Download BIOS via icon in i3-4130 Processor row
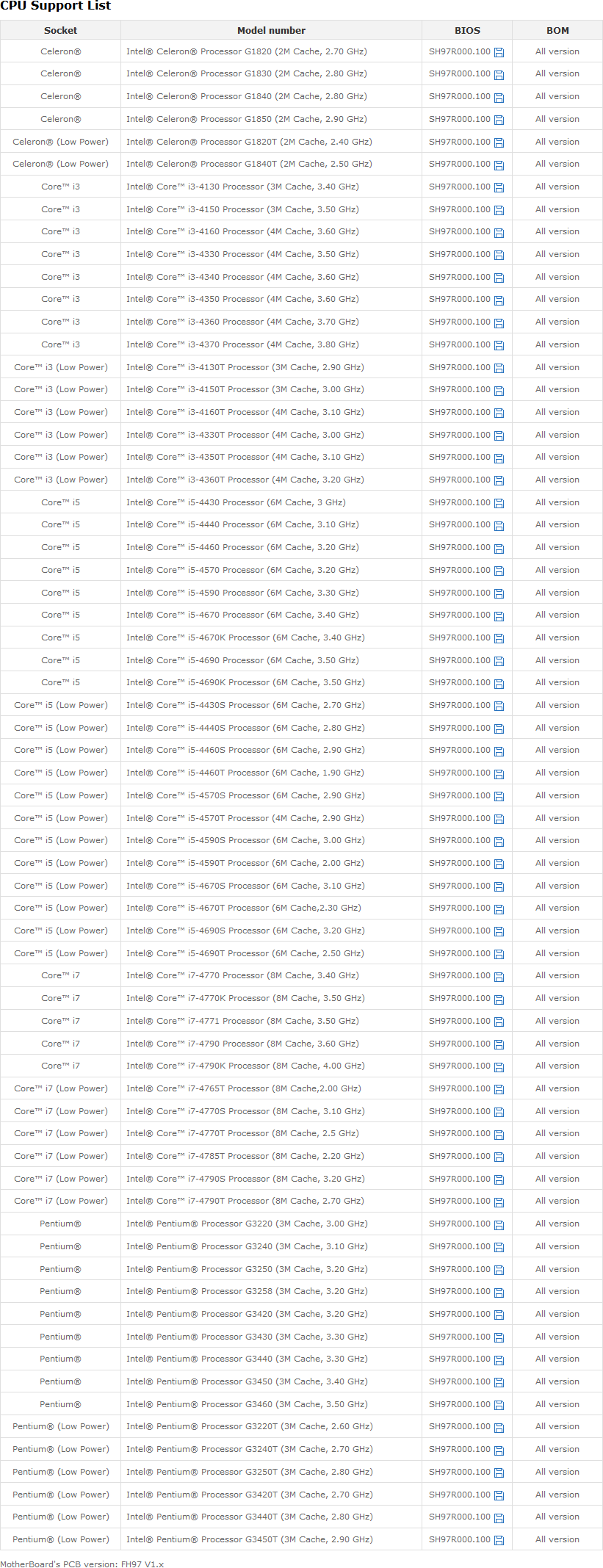 click(499, 187)
